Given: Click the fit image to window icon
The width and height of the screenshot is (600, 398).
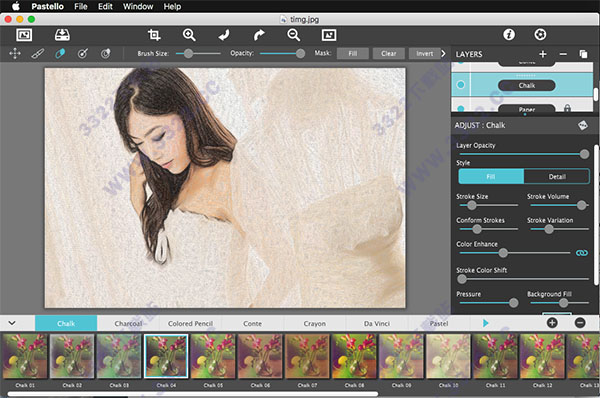Looking at the screenshot, I should point(329,35).
